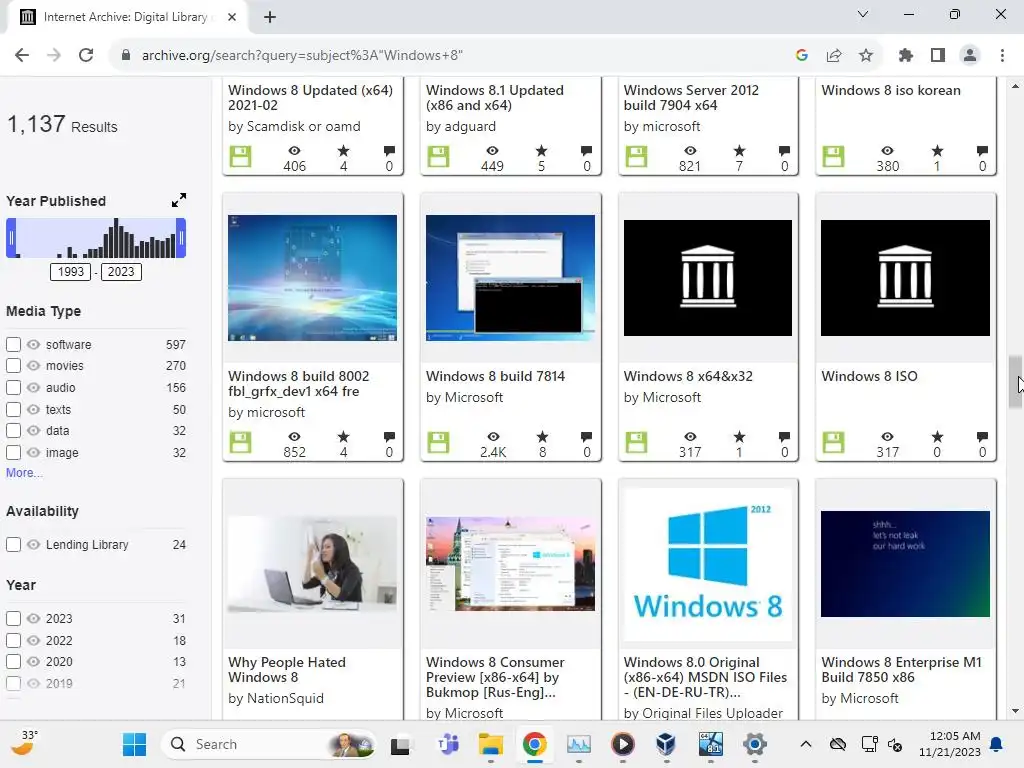
Task: Open the Extensions puzzle icon
Action: (906, 56)
